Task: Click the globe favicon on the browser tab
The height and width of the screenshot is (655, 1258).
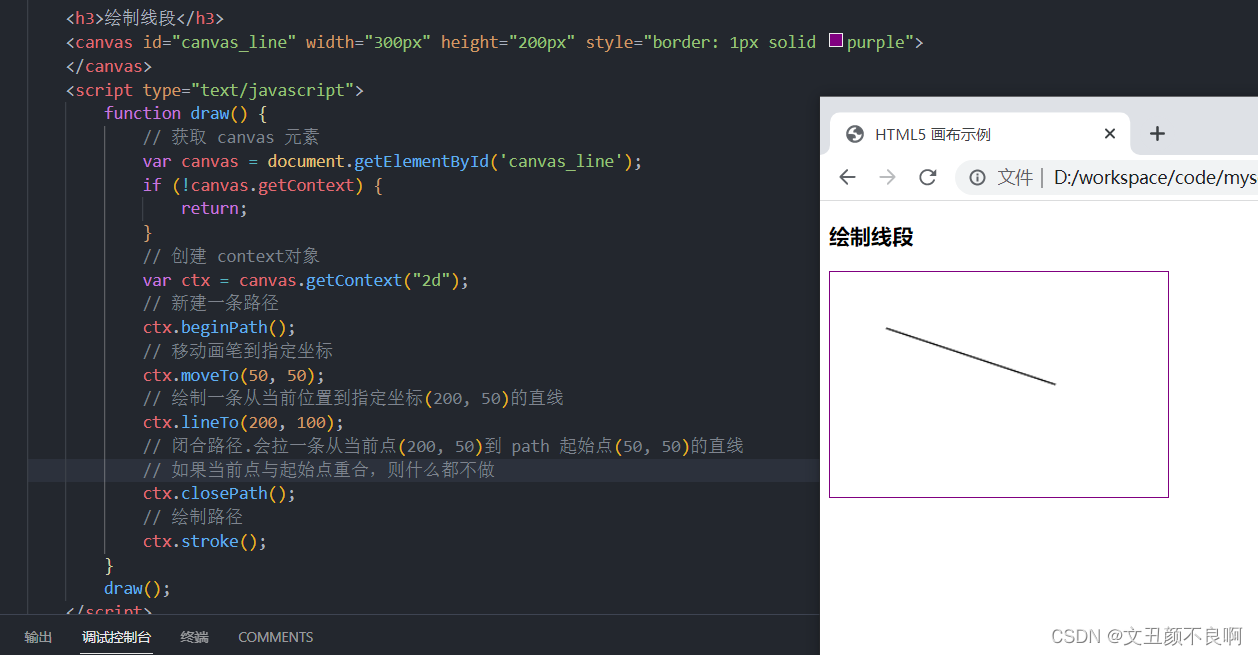Action: pyautogui.click(x=854, y=133)
